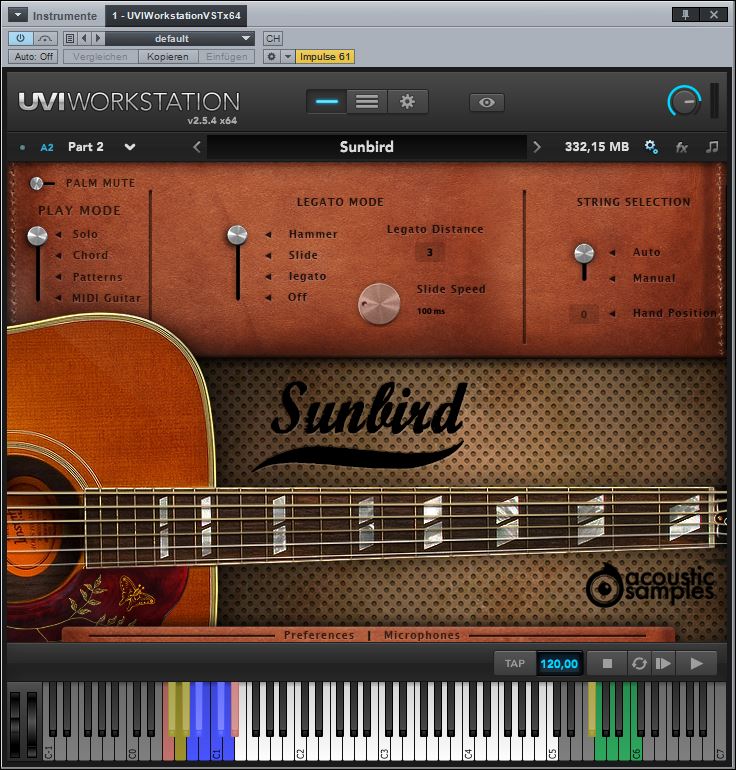Open the Preferences page
736x770 pixels.
319,635
